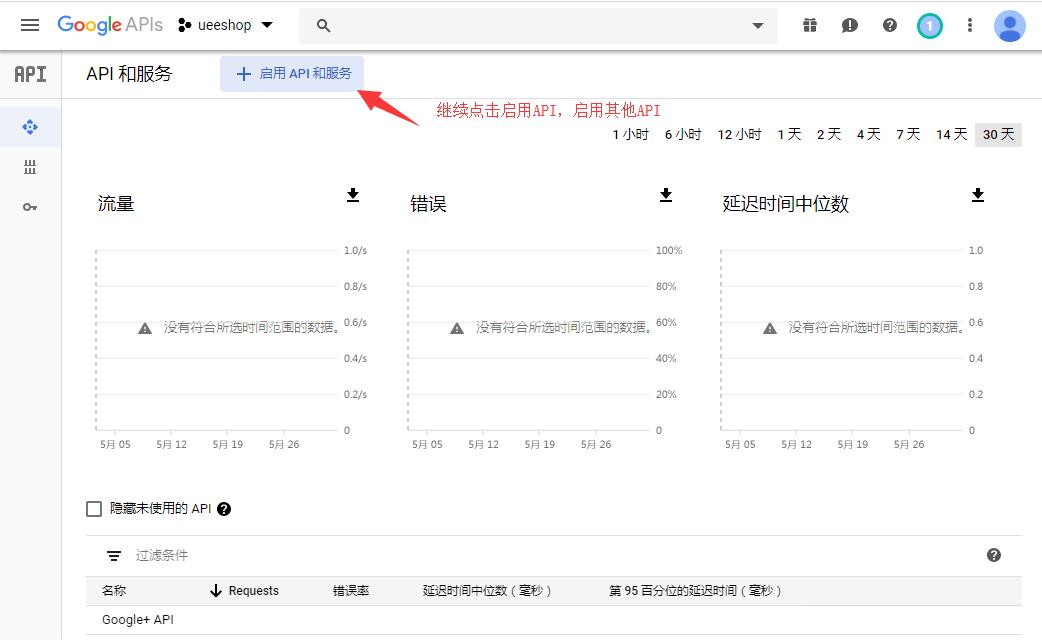1042x640 pixels.
Task: Open the ueeshop project selector dropdown
Action: point(225,25)
